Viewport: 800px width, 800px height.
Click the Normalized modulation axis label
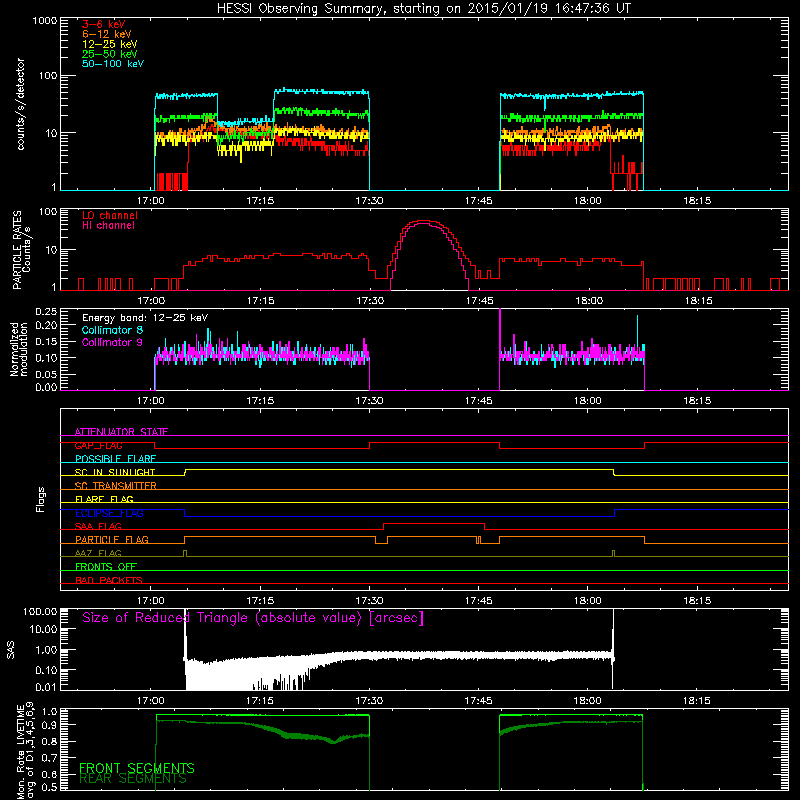click(x=19, y=349)
